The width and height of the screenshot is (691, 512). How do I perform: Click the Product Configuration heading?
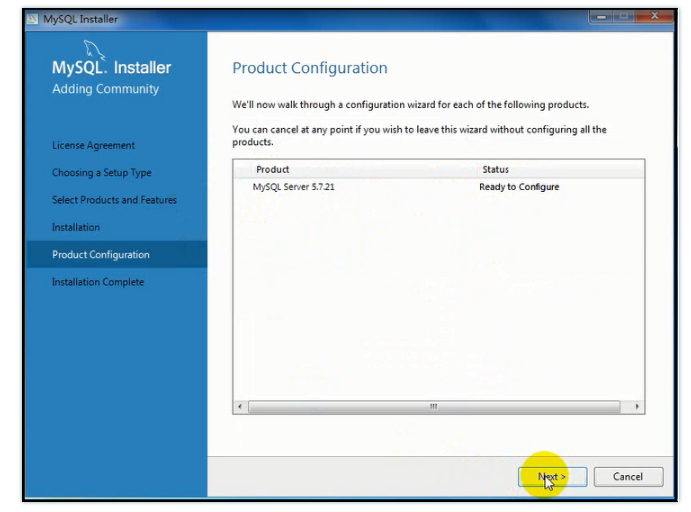tap(310, 68)
